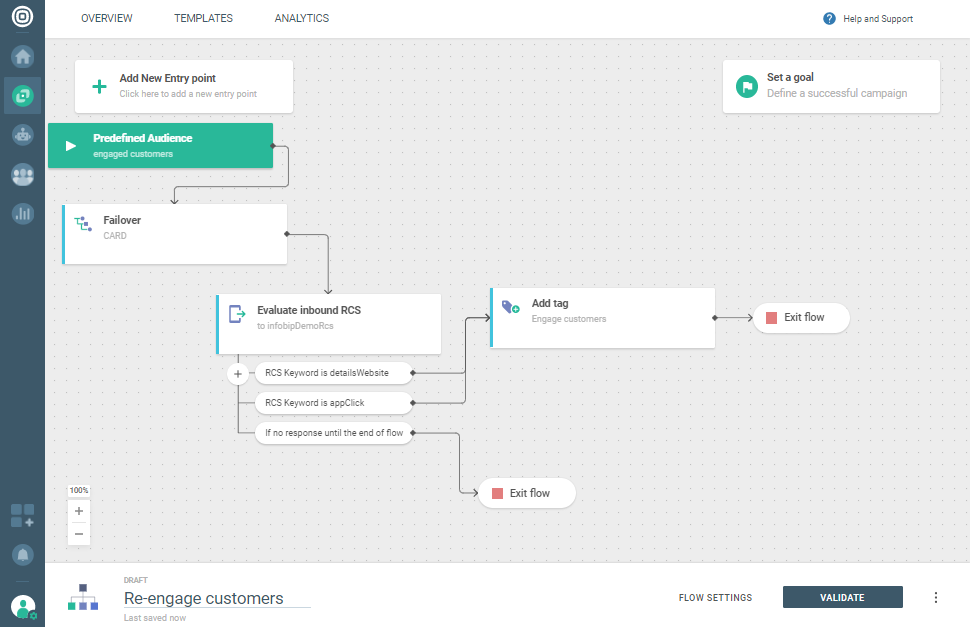Zoom in the canvas with plus button
The image size is (970, 627).
tap(79, 511)
